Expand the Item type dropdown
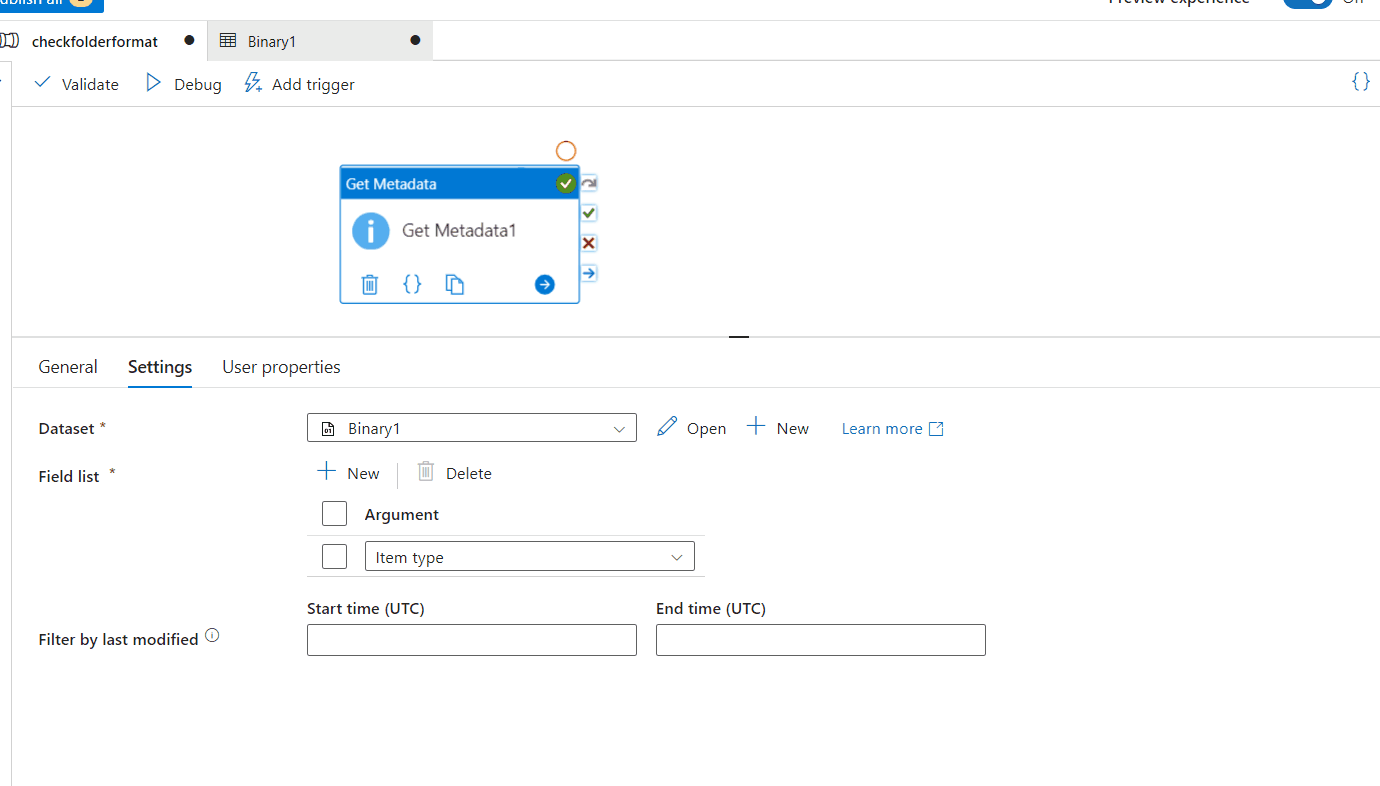Image resolution: width=1380 pixels, height=786 pixels. pyautogui.click(x=678, y=556)
